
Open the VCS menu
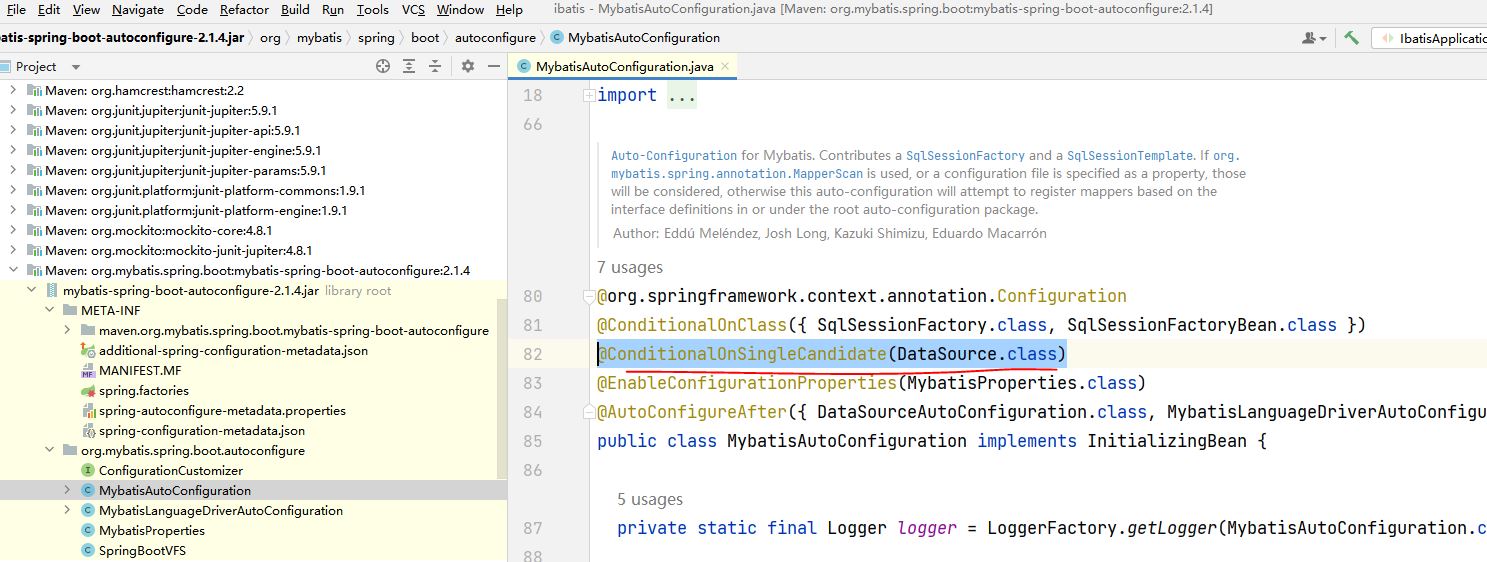(x=413, y=9)
